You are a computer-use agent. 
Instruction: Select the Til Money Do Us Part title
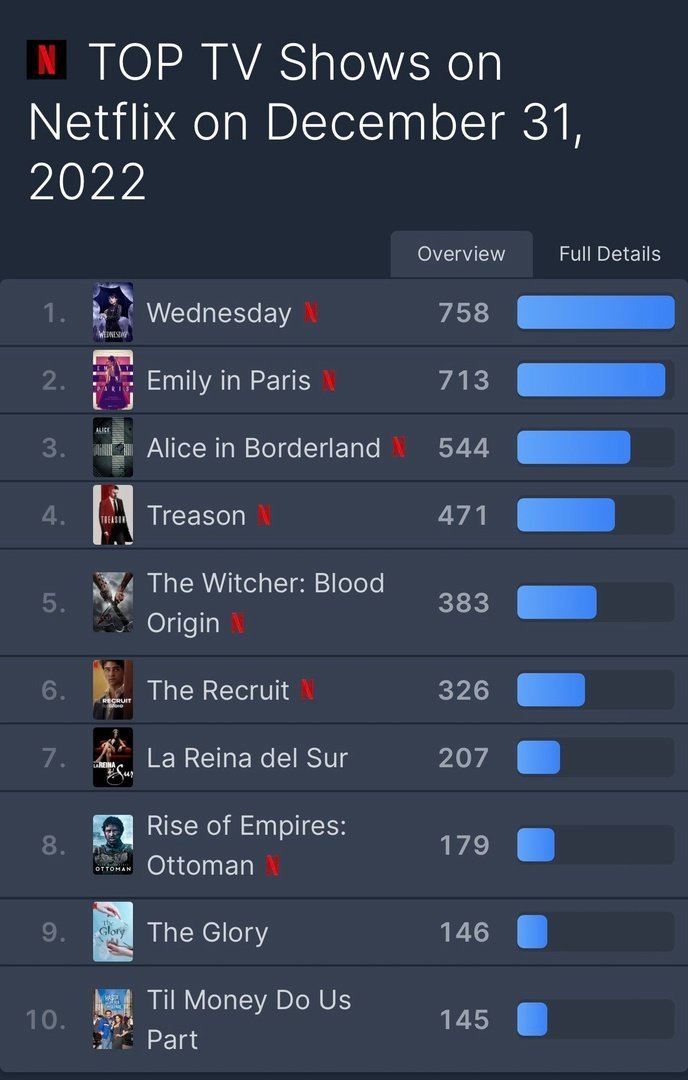click(249, 1019)
